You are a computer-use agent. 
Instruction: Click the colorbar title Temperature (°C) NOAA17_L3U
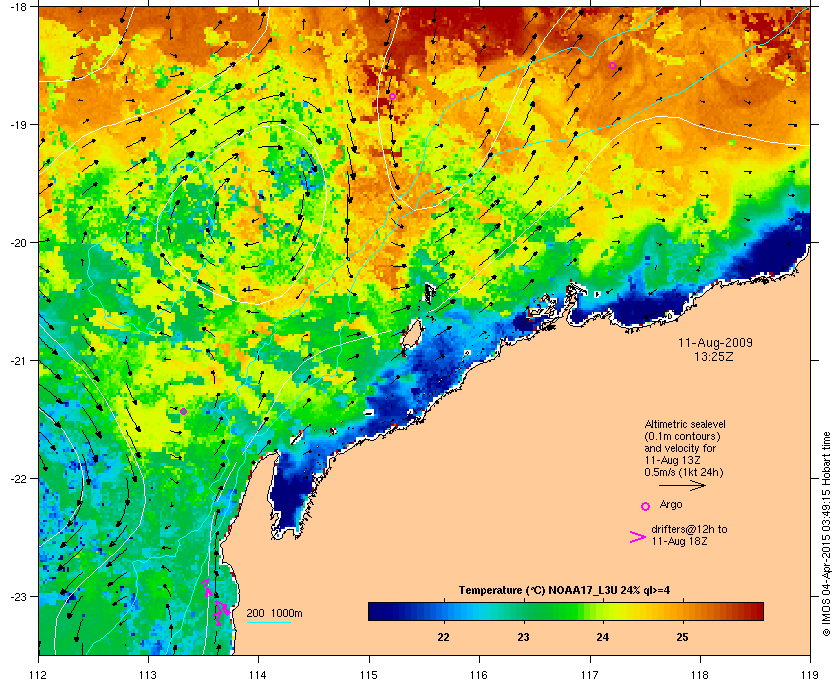click(564, 591)
